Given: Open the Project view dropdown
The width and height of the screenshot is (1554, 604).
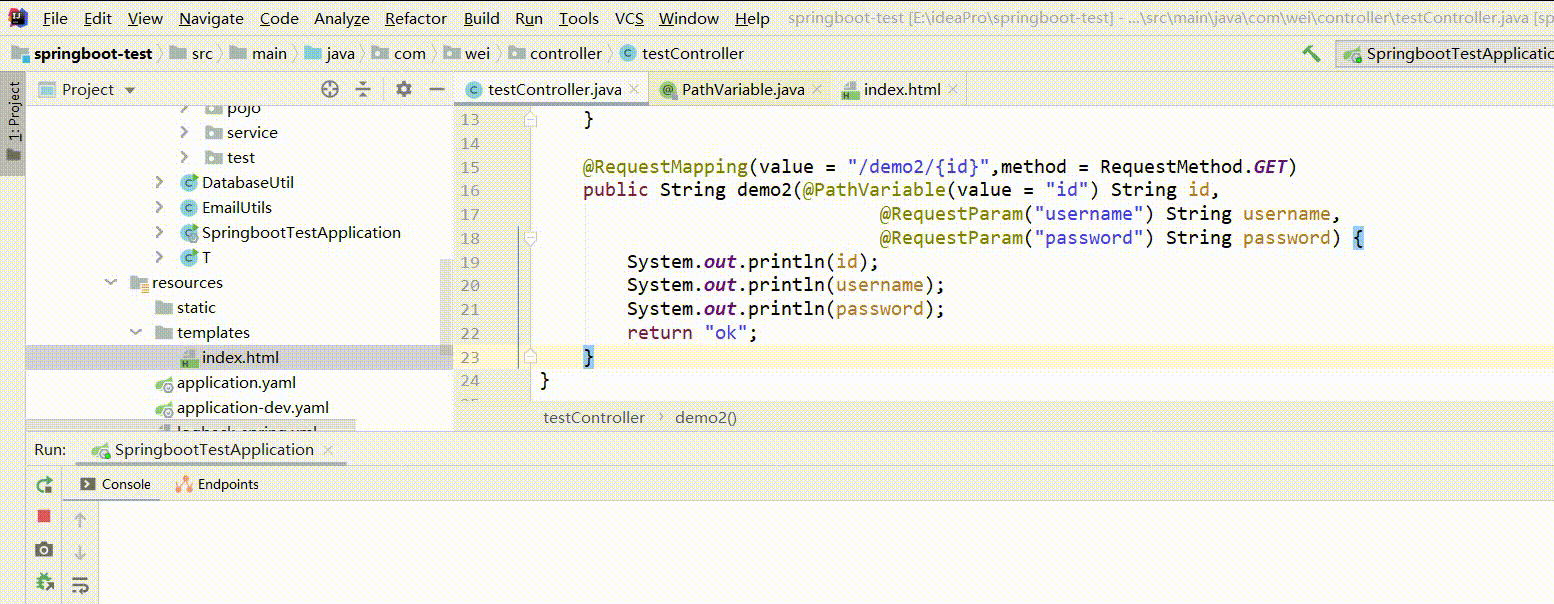Looking at the screenshot, I should pos(130,90).
